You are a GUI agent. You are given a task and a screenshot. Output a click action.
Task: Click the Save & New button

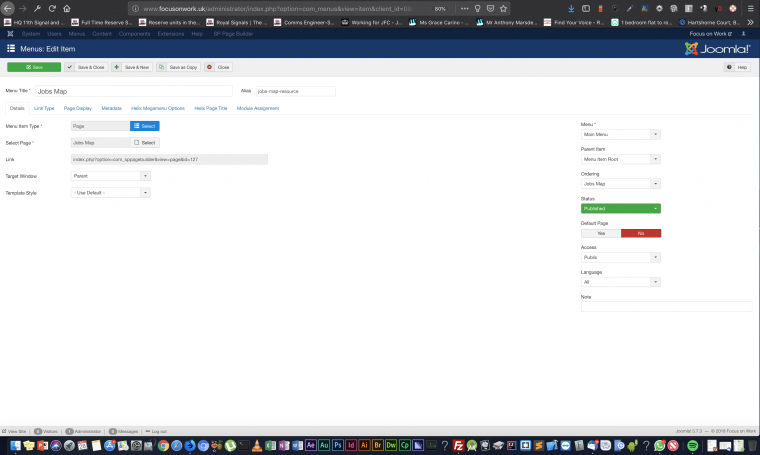coord(132,67)
